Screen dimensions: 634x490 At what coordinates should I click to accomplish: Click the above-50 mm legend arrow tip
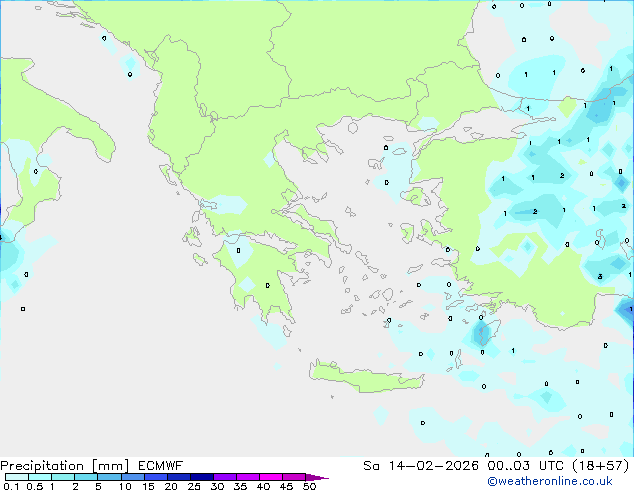pyautogui.click(x=317, y=477)
